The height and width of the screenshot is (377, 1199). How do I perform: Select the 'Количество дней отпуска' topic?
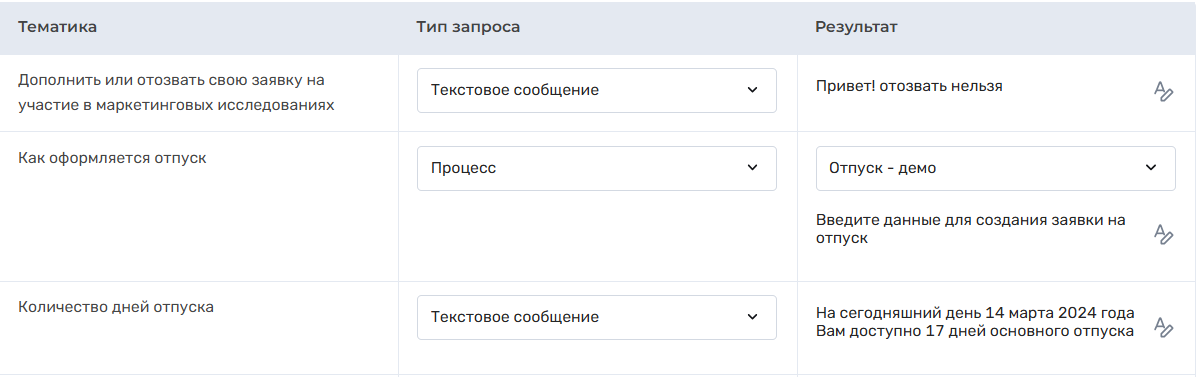[115, 307]
